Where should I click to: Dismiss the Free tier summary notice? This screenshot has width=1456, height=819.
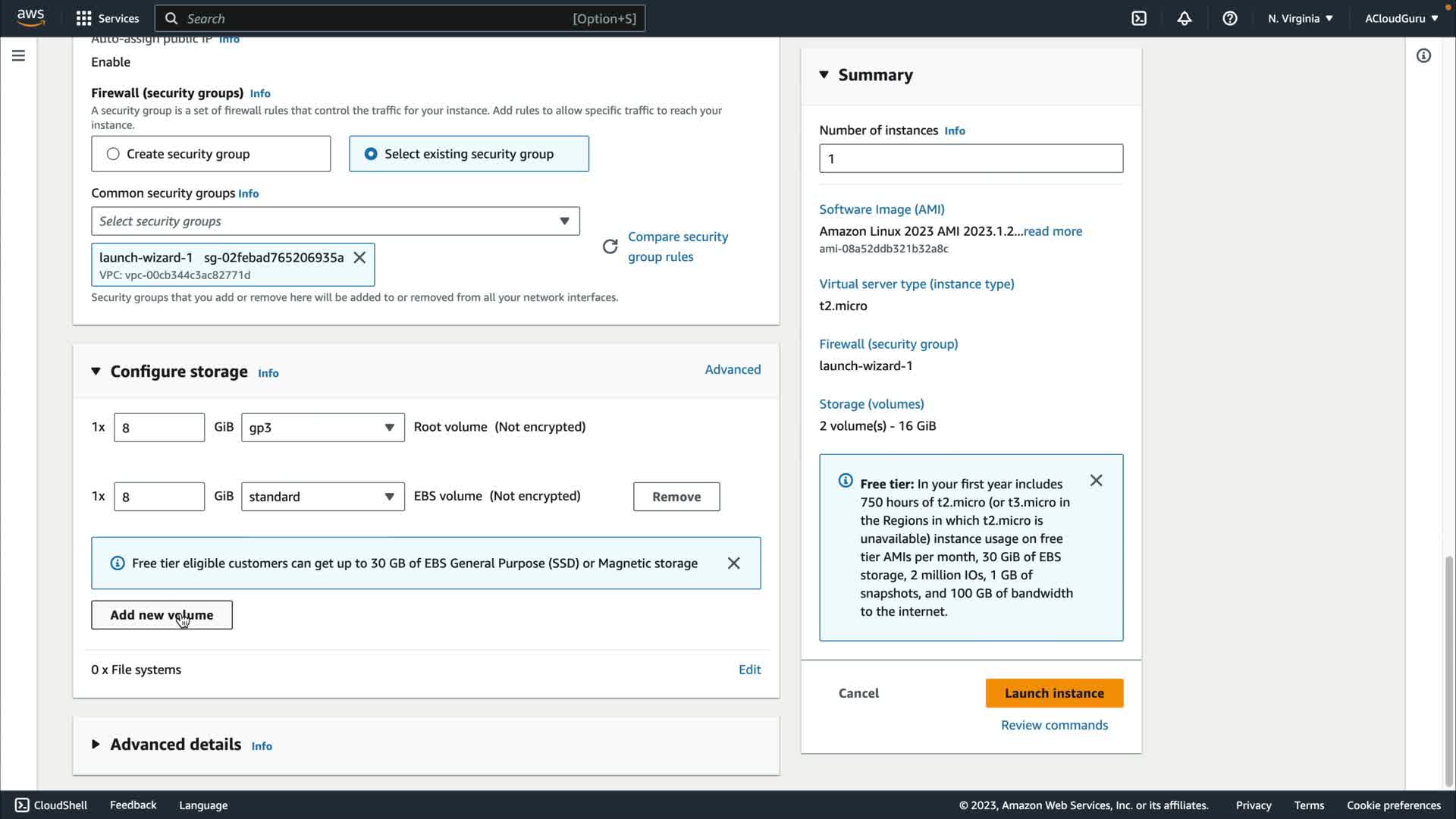pyautogui.click(x=1096, y=481)
